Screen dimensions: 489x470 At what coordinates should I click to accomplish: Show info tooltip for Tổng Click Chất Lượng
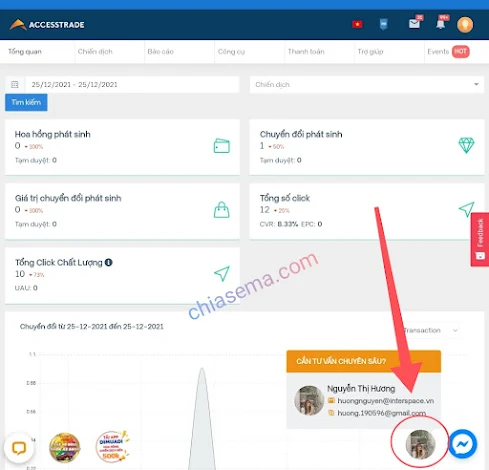pos(109,262)
